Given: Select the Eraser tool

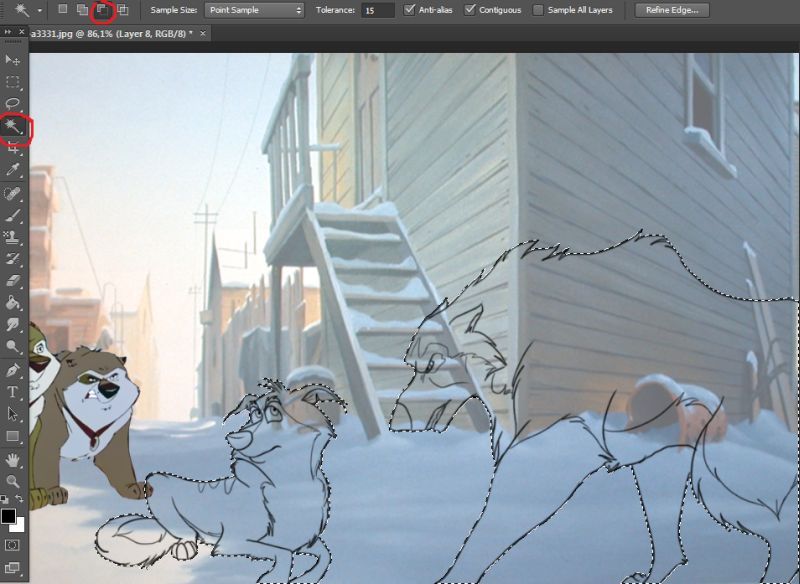Looking at the screenshot, I should coord(12,281).
